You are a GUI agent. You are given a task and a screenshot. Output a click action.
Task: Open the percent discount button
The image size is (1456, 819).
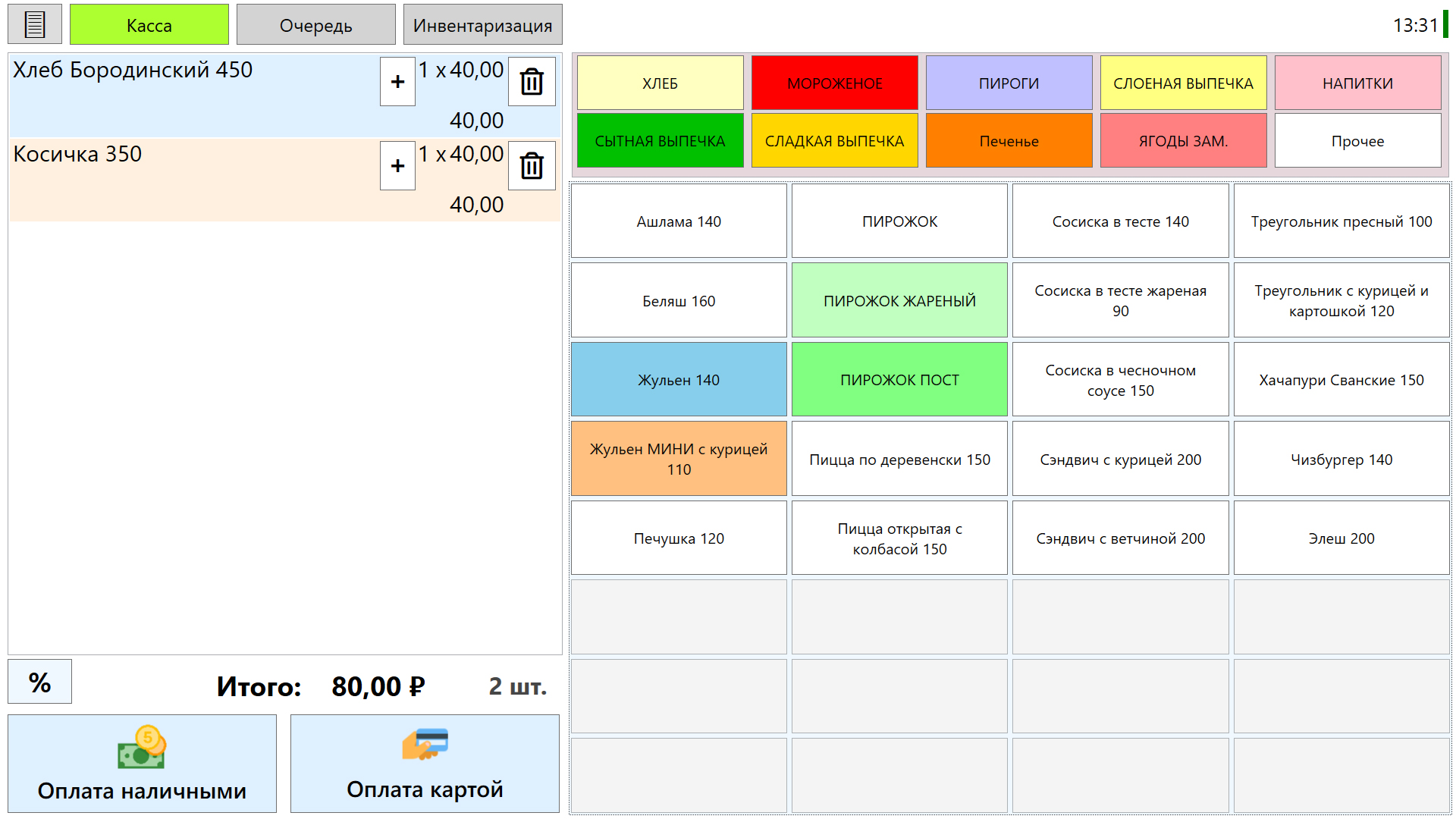(x=39, y=682)
